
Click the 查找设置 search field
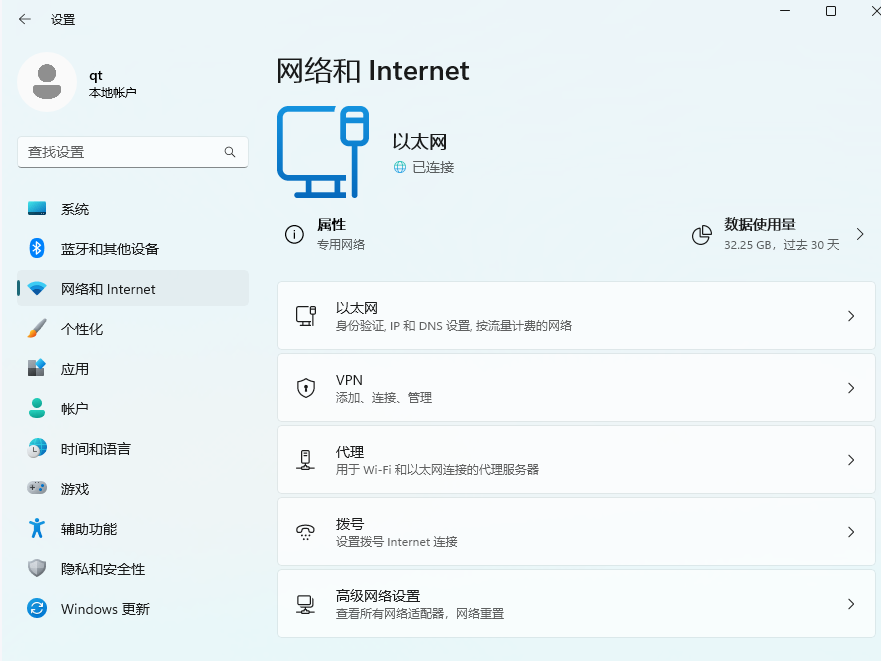pyautogui.click(x=133, y=152)
